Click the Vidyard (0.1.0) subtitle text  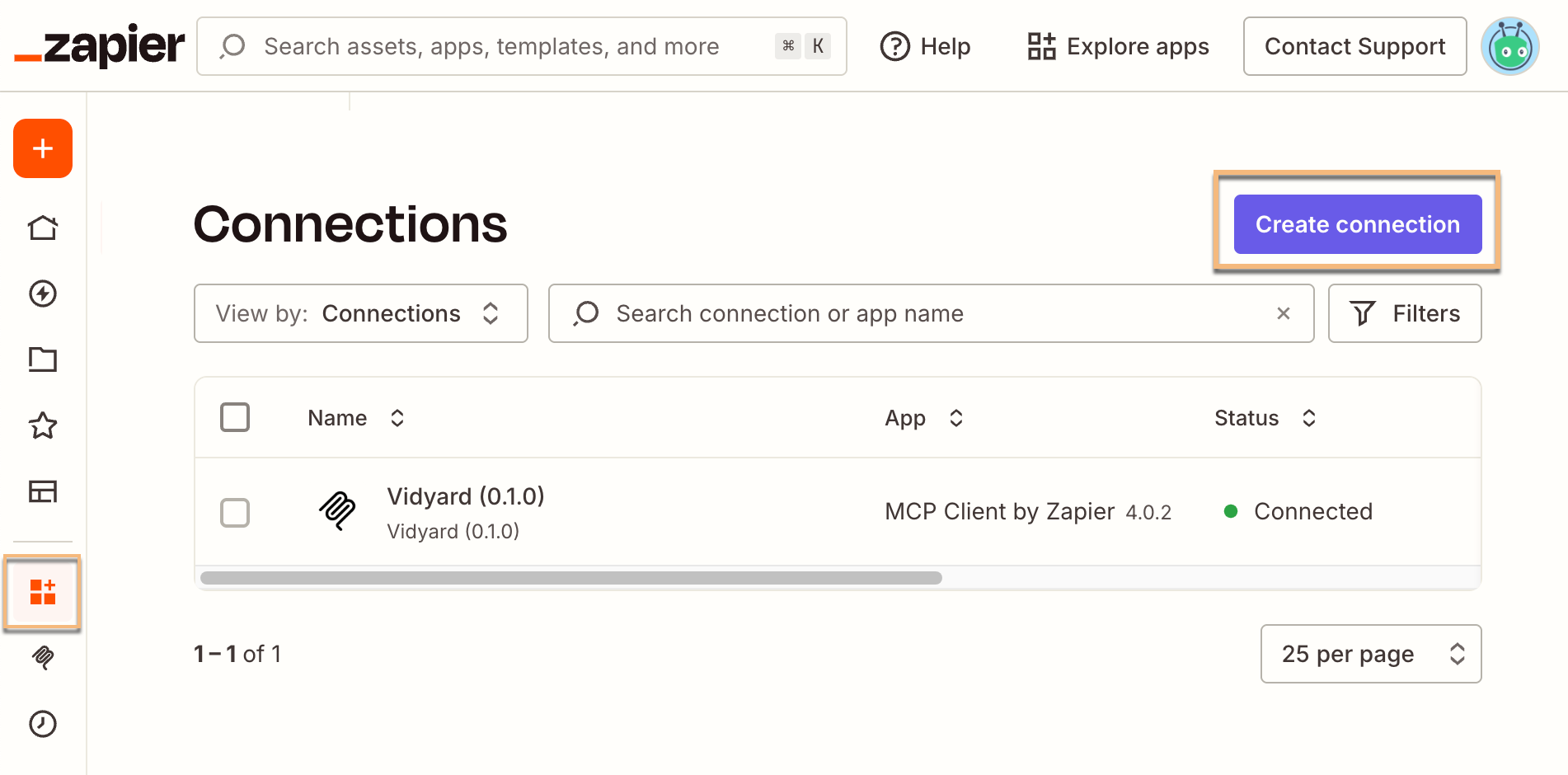coord(453,532)
